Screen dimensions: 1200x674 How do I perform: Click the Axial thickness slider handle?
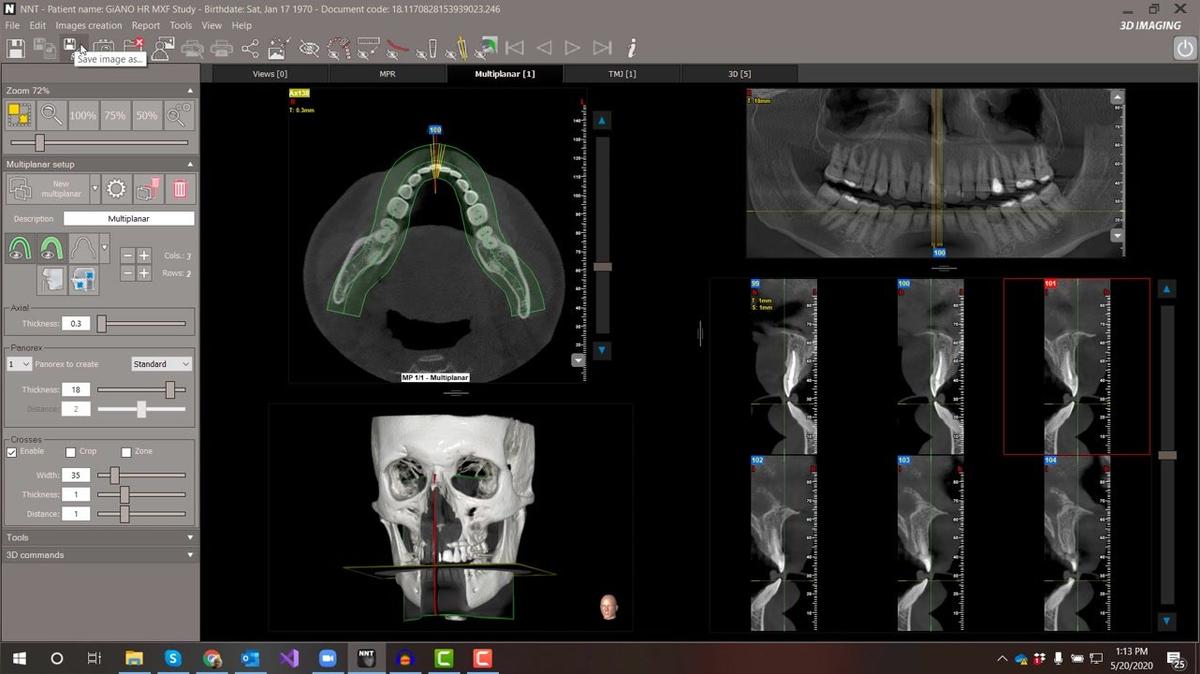tap(102, 323)
